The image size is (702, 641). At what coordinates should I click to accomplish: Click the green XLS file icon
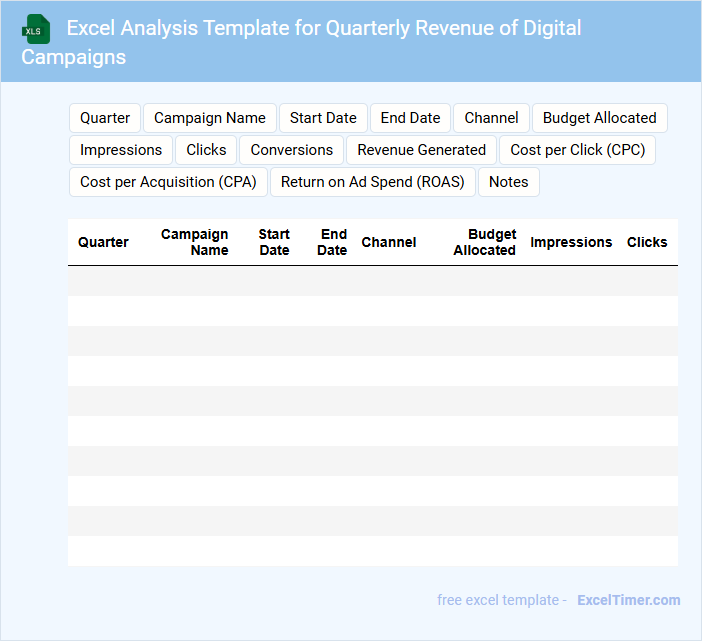(36, 29)
